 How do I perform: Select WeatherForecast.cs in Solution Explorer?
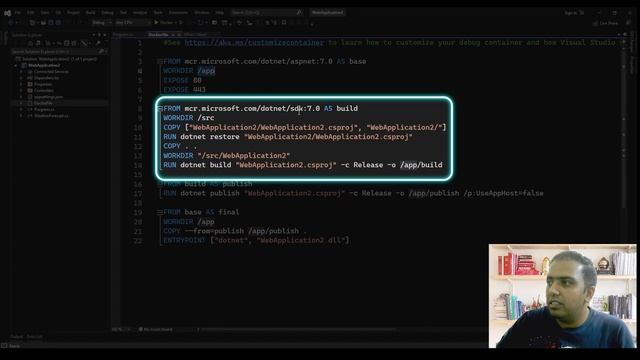(x=51, y=116)
